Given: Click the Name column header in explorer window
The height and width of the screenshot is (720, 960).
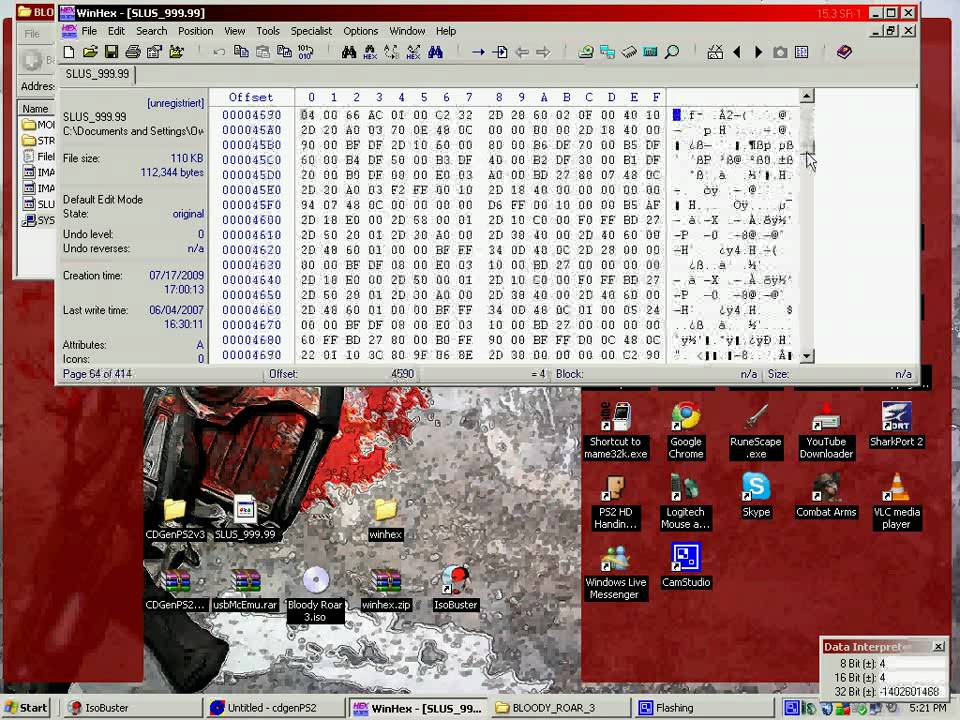Looking at the screenshot, I should (36, 108).
